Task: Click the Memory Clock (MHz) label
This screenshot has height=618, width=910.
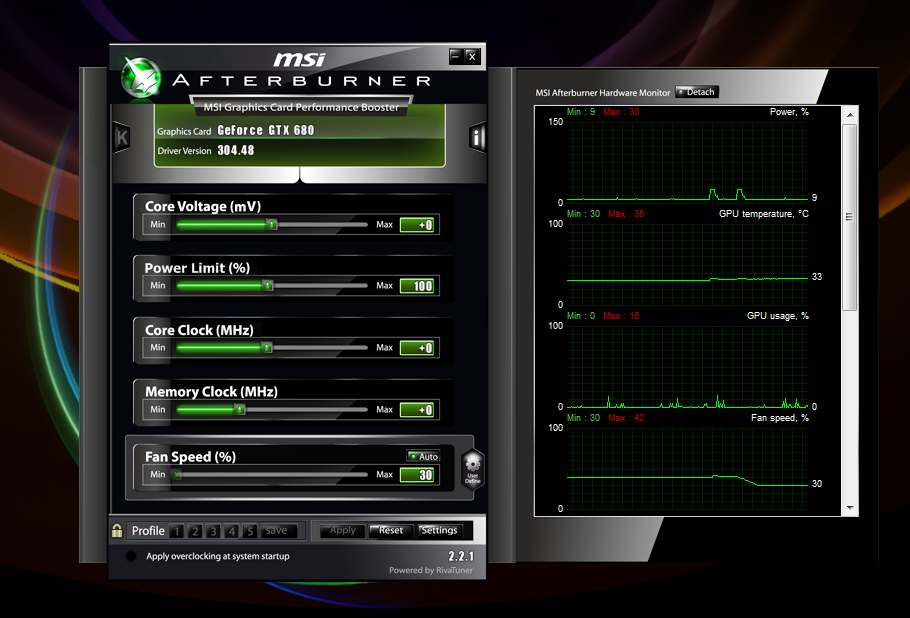Action: click(x=211, y=392)
